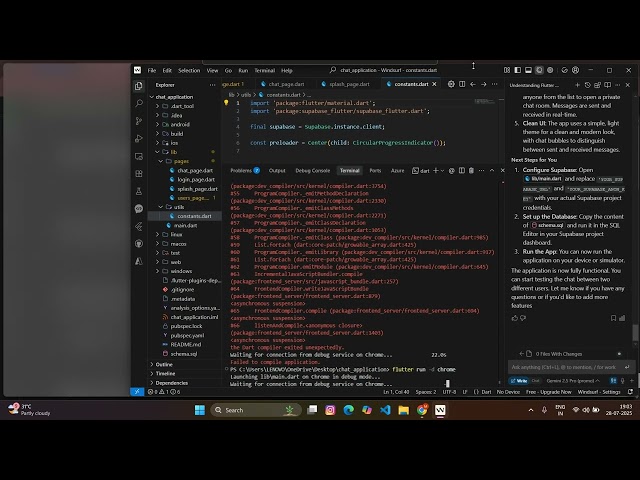Click schema.sql file link in chat

coord(547,225)
